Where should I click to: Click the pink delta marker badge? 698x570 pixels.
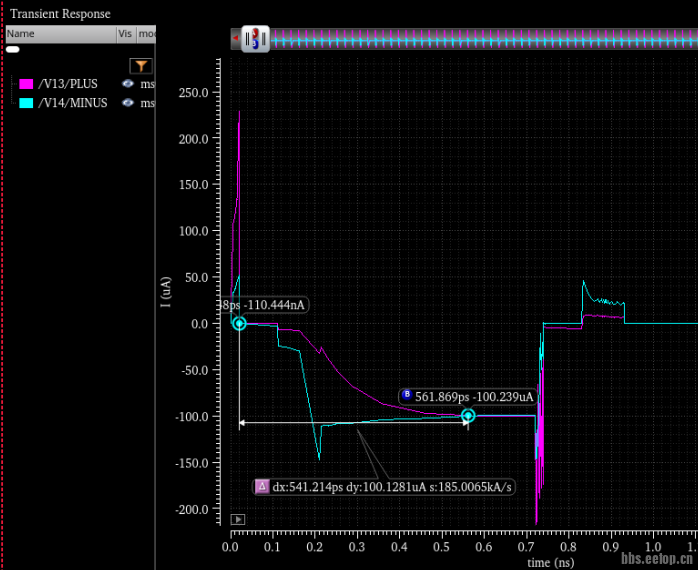(262, 487)
